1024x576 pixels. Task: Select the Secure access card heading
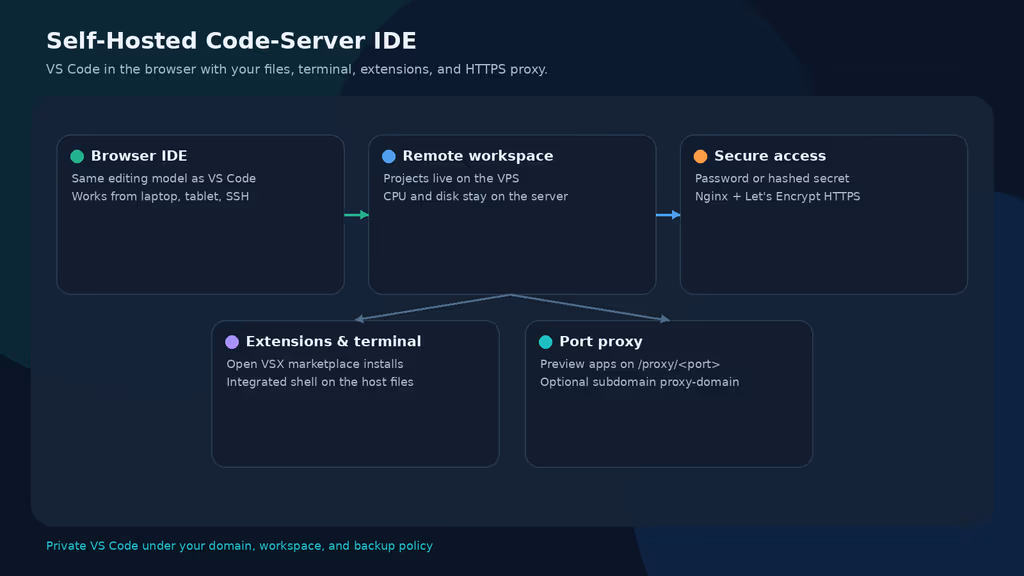coord(770,156)
